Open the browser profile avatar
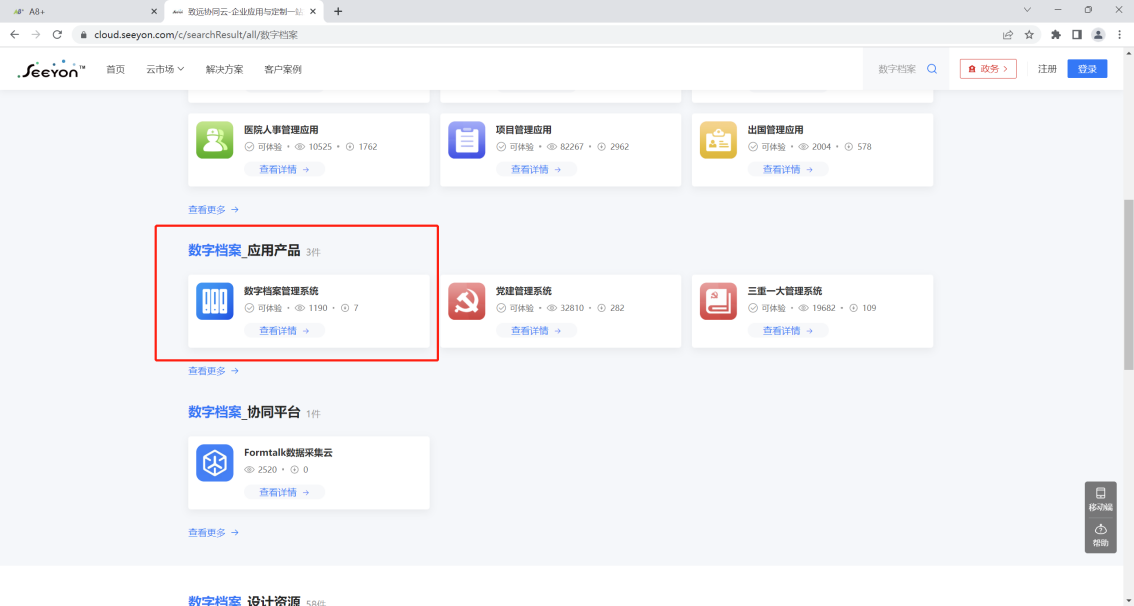This screenshot has height=606, width=1134. [1098, 35]
